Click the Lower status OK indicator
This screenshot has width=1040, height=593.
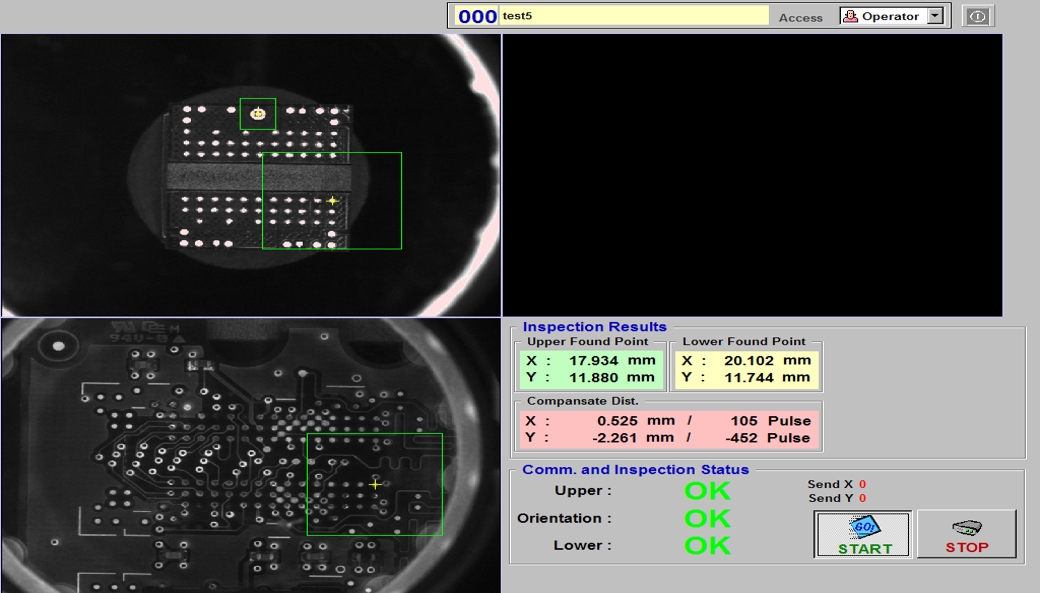coord(707,545)
